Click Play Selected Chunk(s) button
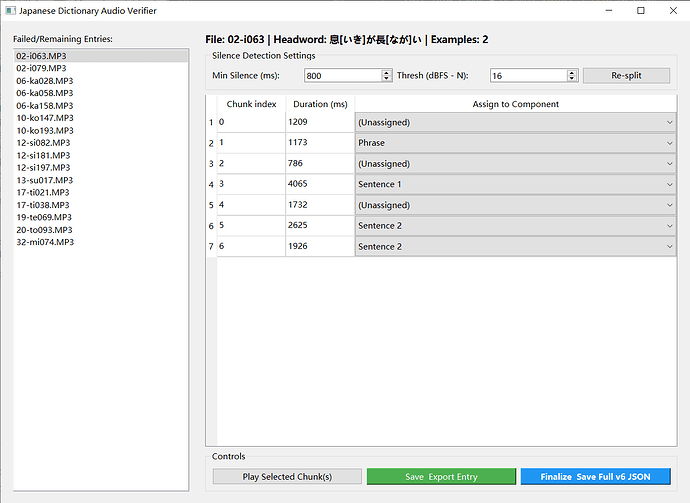 tap(287, 477)
